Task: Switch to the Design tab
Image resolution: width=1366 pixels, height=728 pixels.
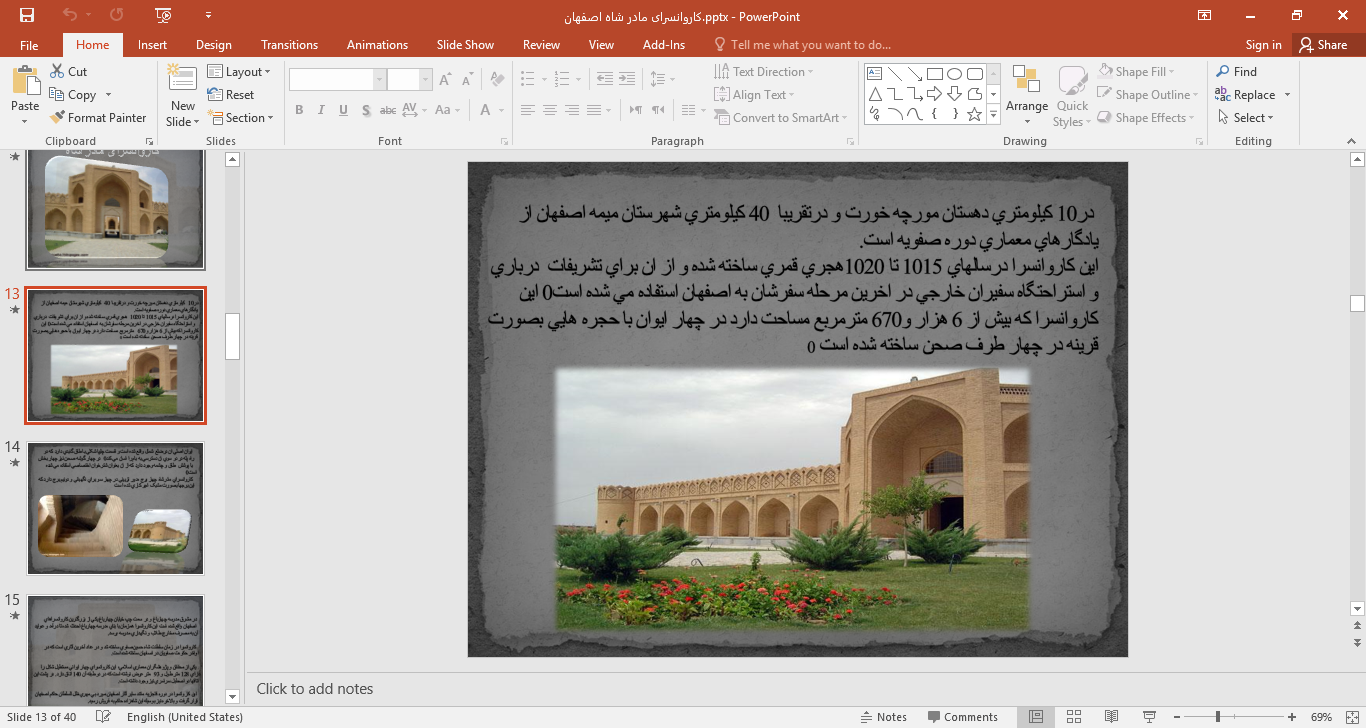Action: (213, 45)
